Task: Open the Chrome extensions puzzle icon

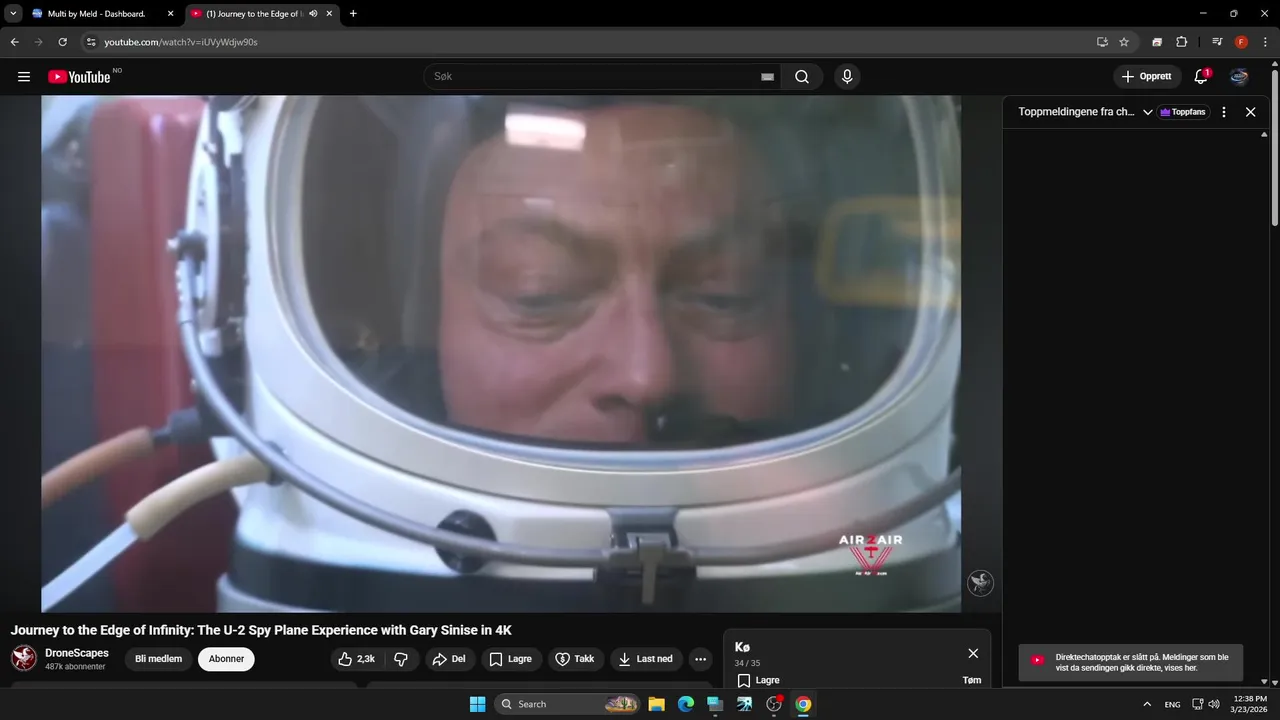Action: [1181, 42]
